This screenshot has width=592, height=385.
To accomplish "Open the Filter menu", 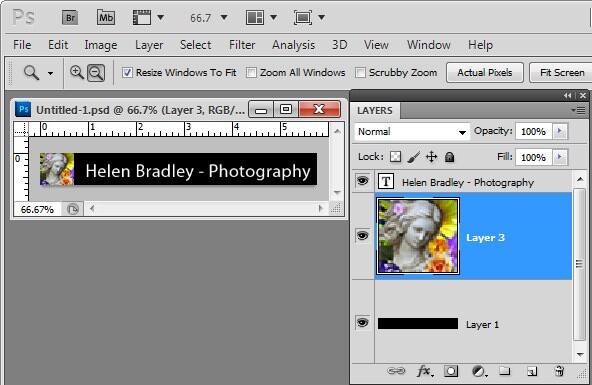I will pos(242,45).
